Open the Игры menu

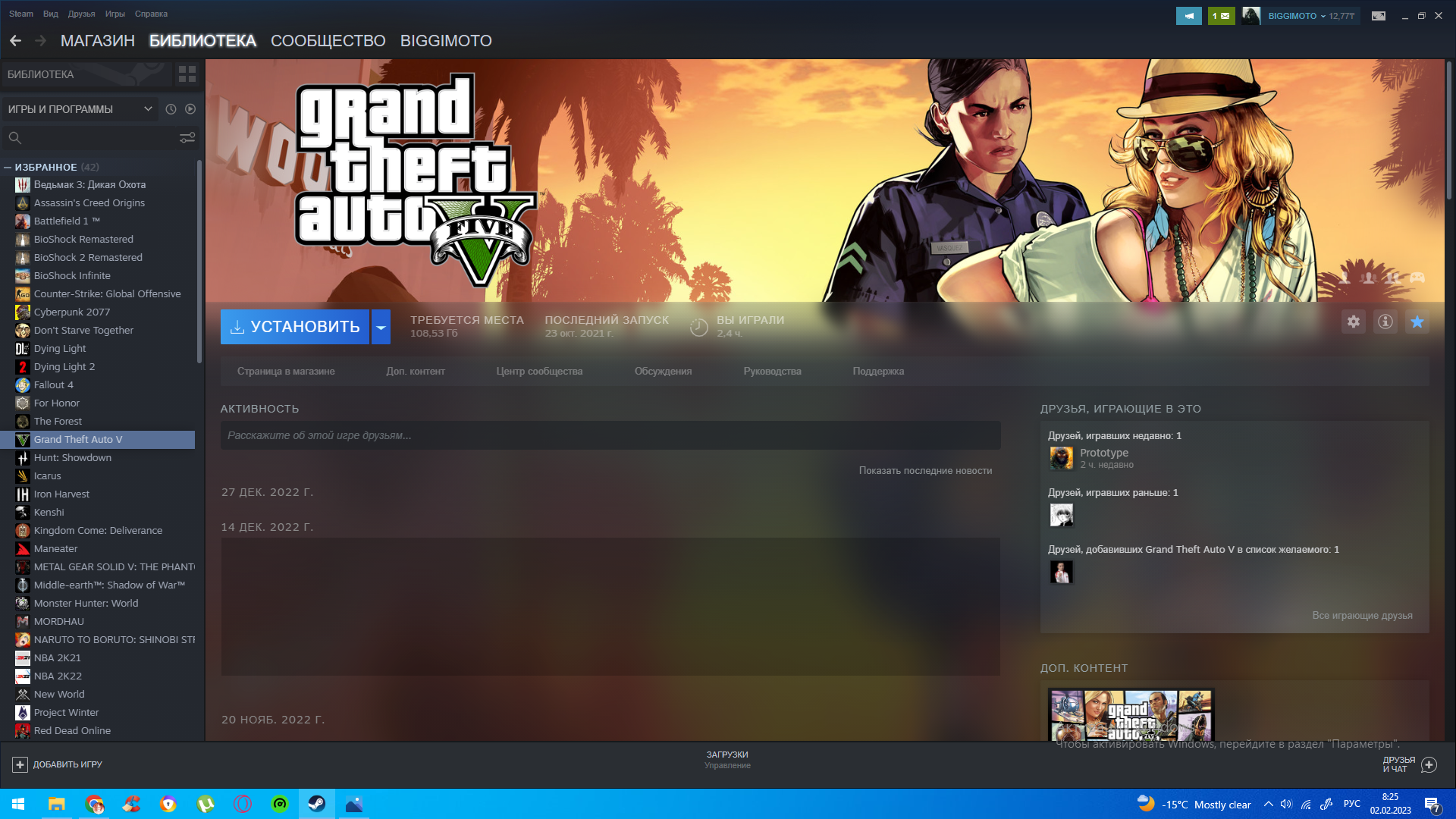click(115, 14)
